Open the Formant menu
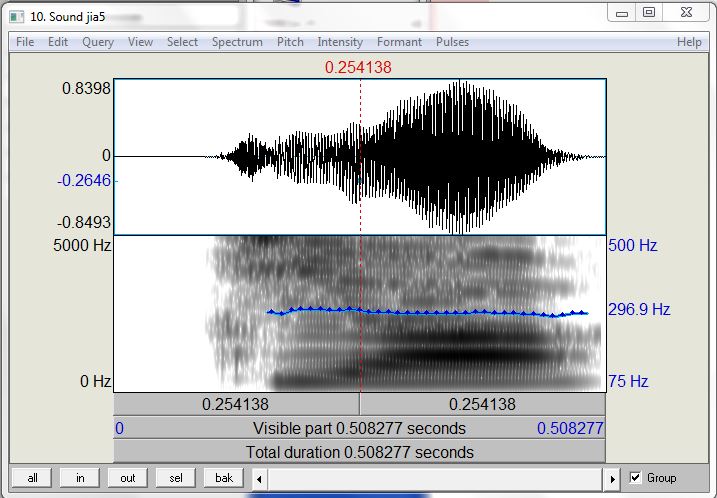Viewport: 717px width, 498px height. (x=399, y=42)
